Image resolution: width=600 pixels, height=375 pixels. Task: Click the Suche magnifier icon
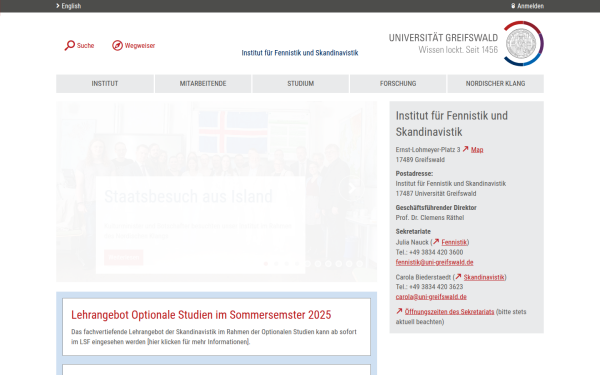tap(69, 46)
